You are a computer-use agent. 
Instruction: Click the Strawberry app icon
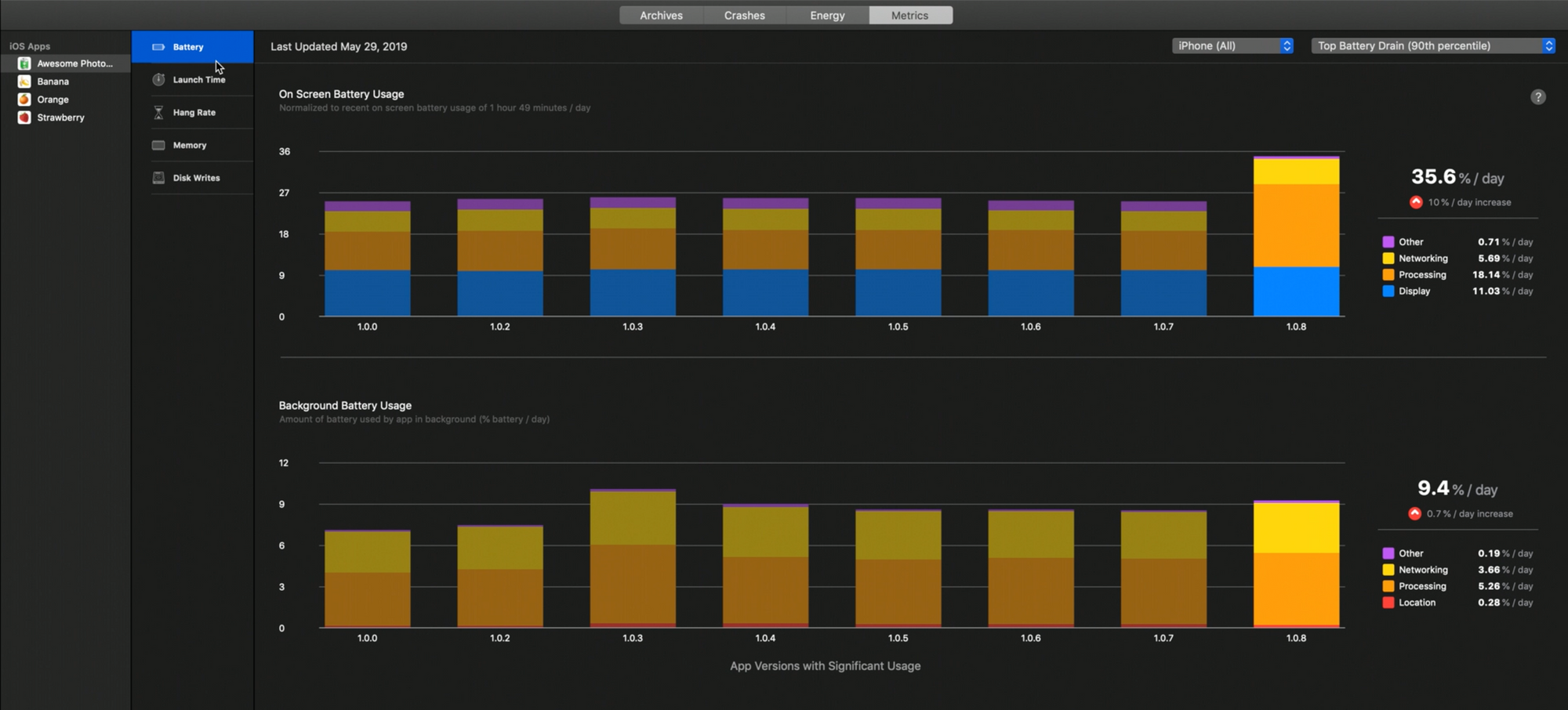coord(24,118)
